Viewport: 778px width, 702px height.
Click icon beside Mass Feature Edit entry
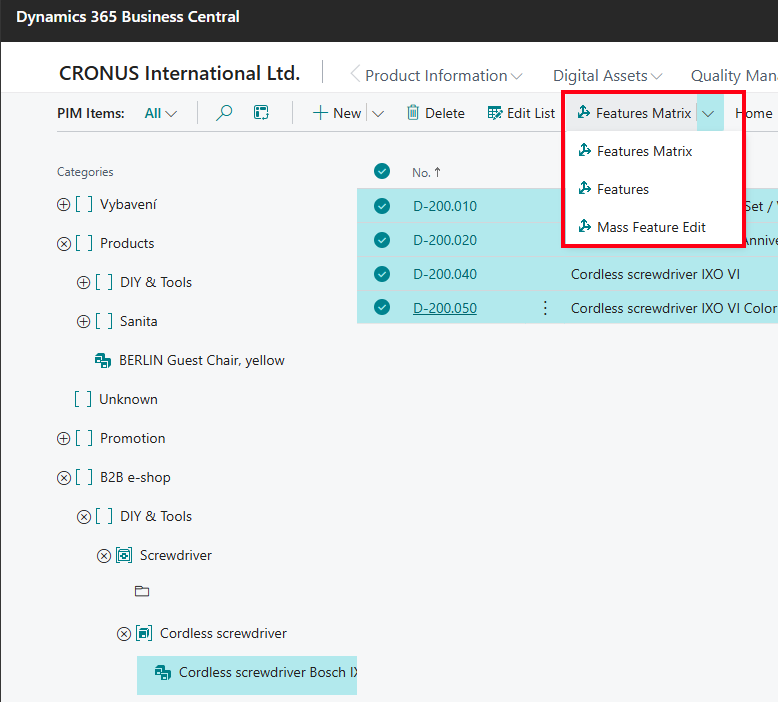point(585,226)
